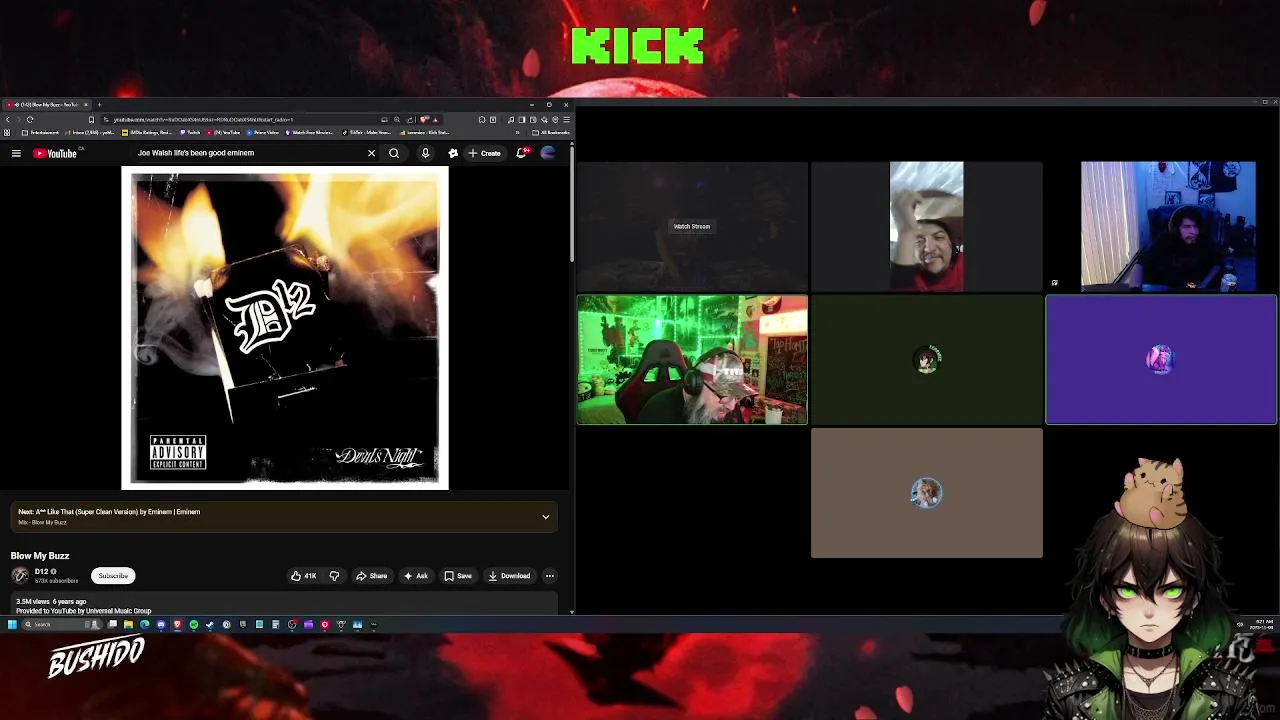The height and width of the screenshot is (720, 1280).
Task: Open the YouTube guide hamburger menu
Action: click(16, 153)
